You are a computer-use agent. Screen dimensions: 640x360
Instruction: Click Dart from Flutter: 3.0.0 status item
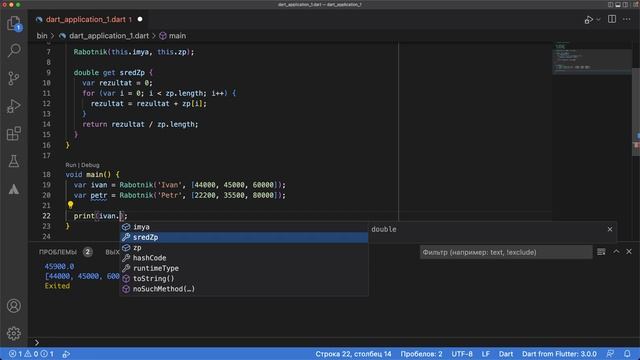pyautogui.click(x=559, y=354)
